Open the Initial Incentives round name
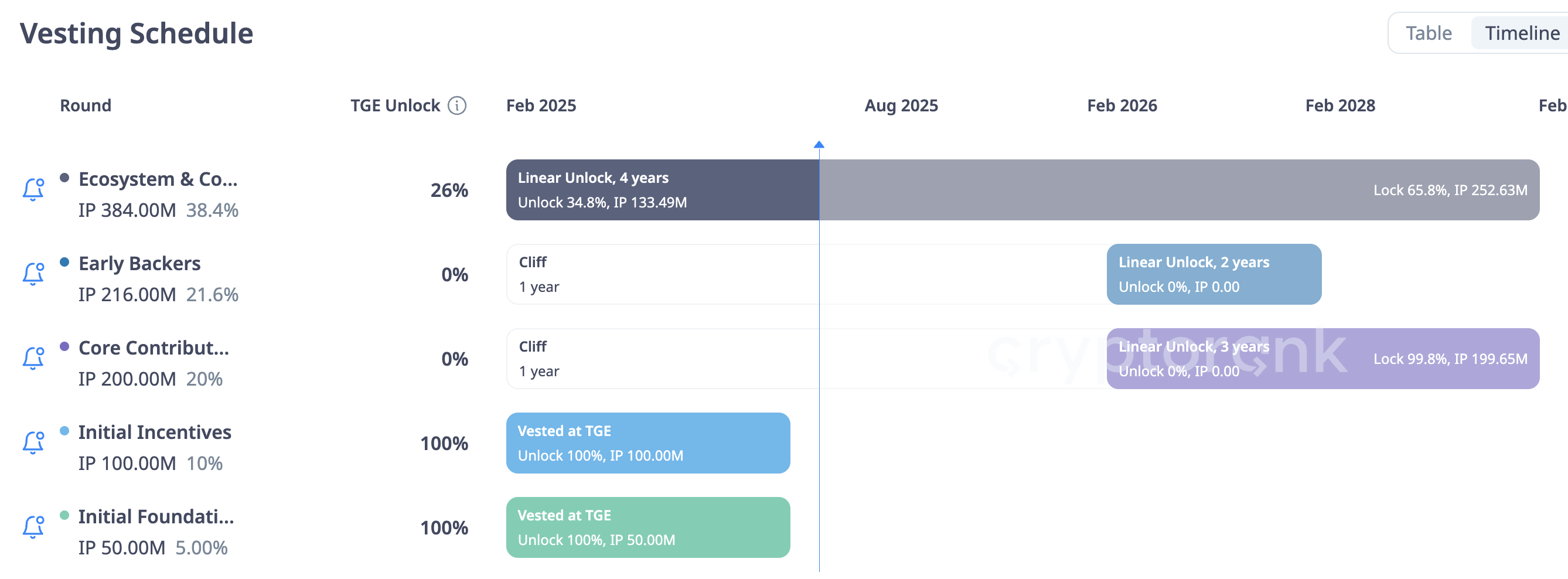The width and height of the screenshot is (1568, 579). pyautogui.click(x=155, y=432)
